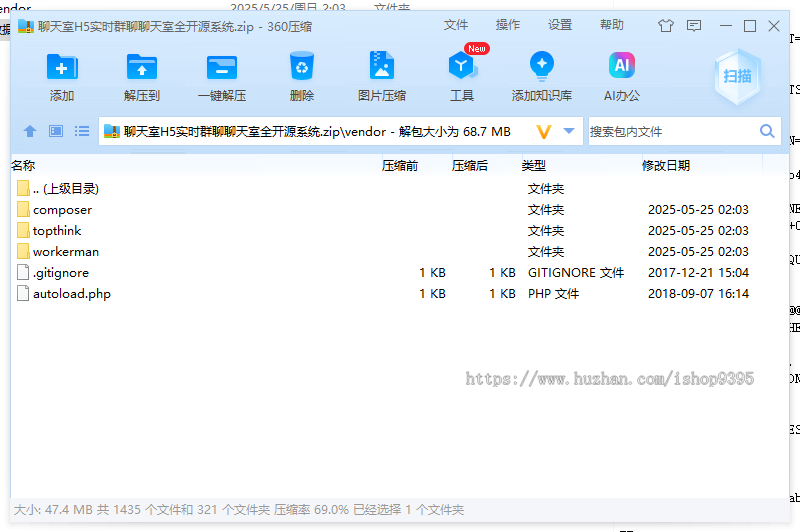800x532 pixels.
Task: Click the orange V icon in the path bar
Action: (544, 132)
